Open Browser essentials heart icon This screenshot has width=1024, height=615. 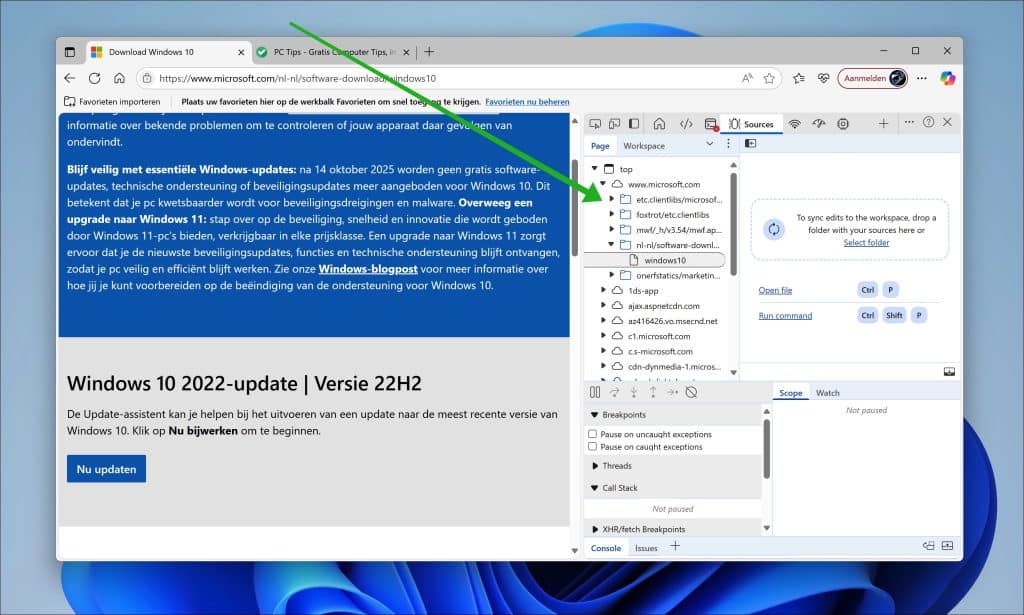[x=824, y=78]
